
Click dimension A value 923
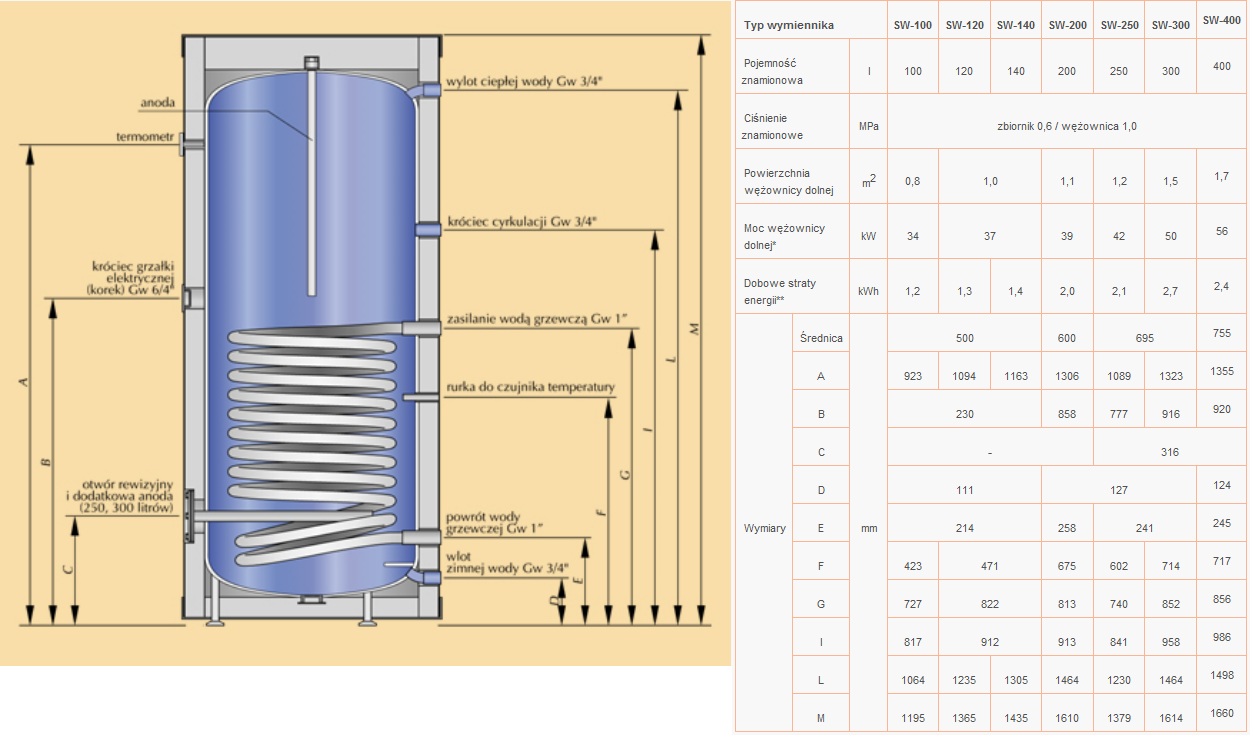tap(912, 376)
